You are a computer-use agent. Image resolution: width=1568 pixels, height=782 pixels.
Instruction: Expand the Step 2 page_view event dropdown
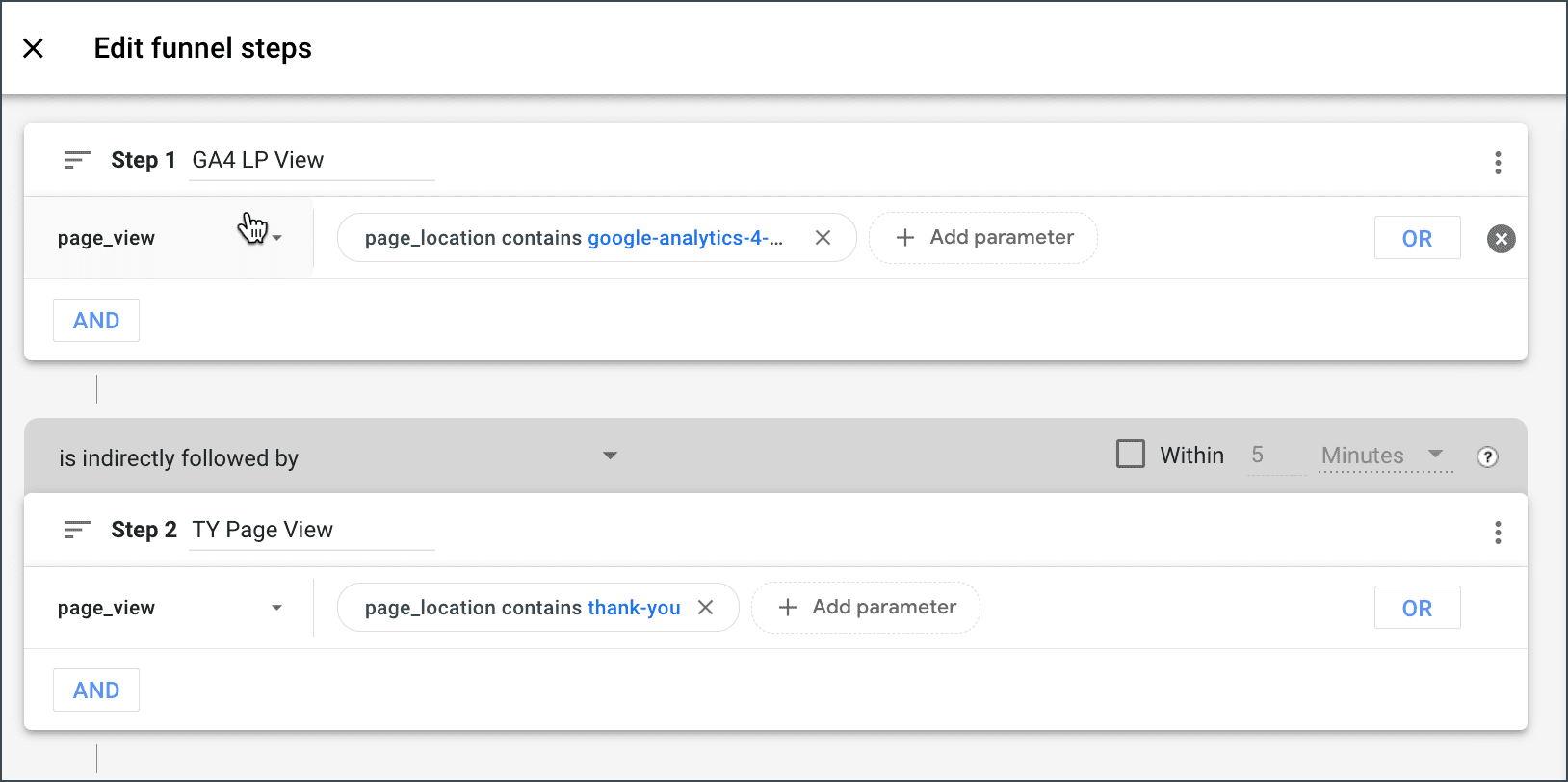pyautogui.click(x=276, y=608)
